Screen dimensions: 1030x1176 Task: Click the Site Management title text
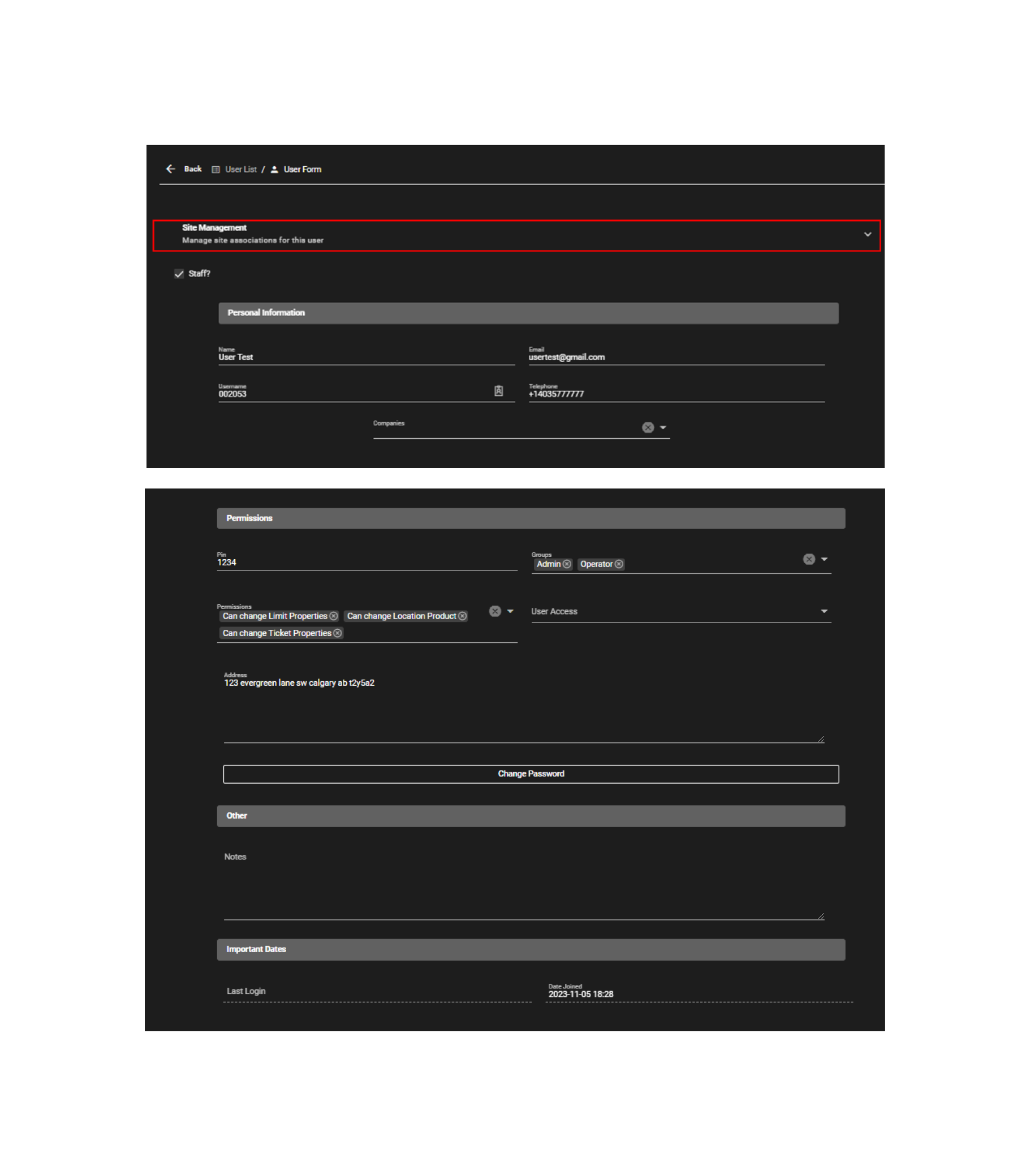214,227
